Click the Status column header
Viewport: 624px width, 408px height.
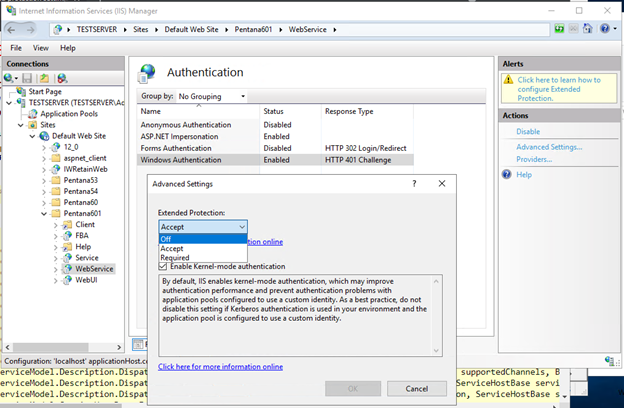tap(291, 111)
